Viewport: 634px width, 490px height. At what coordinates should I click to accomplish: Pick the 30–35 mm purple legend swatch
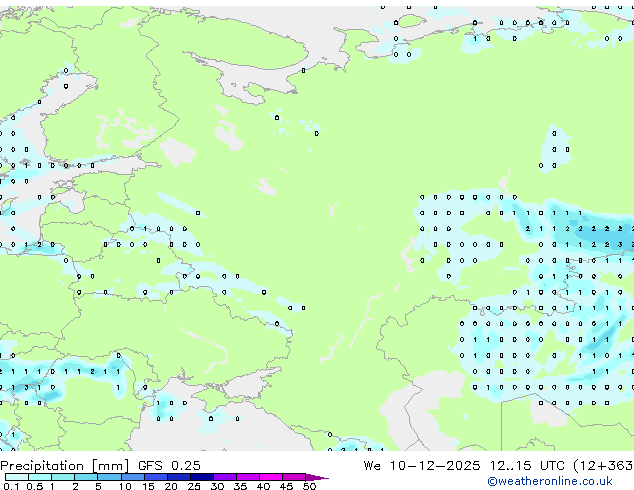pos(224,477)
